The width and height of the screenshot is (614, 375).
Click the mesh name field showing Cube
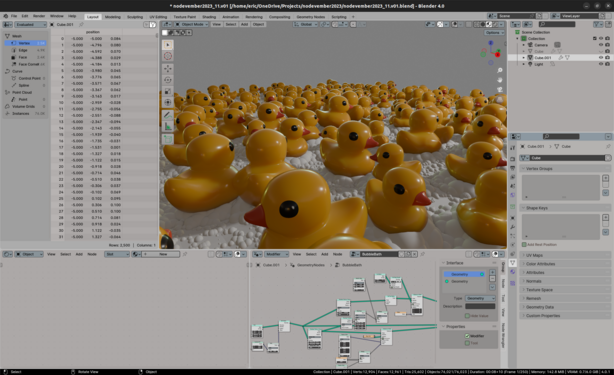point(567,158)
